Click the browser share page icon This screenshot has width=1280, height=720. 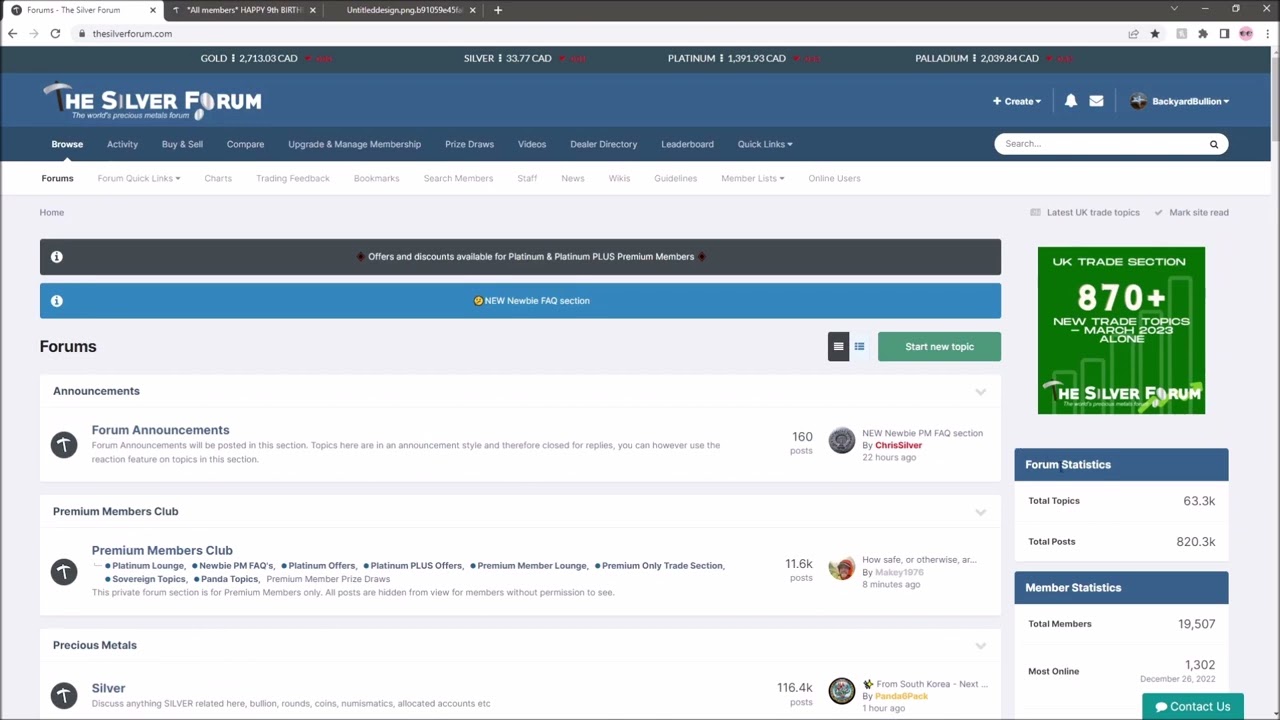[x=1133, y=33]
